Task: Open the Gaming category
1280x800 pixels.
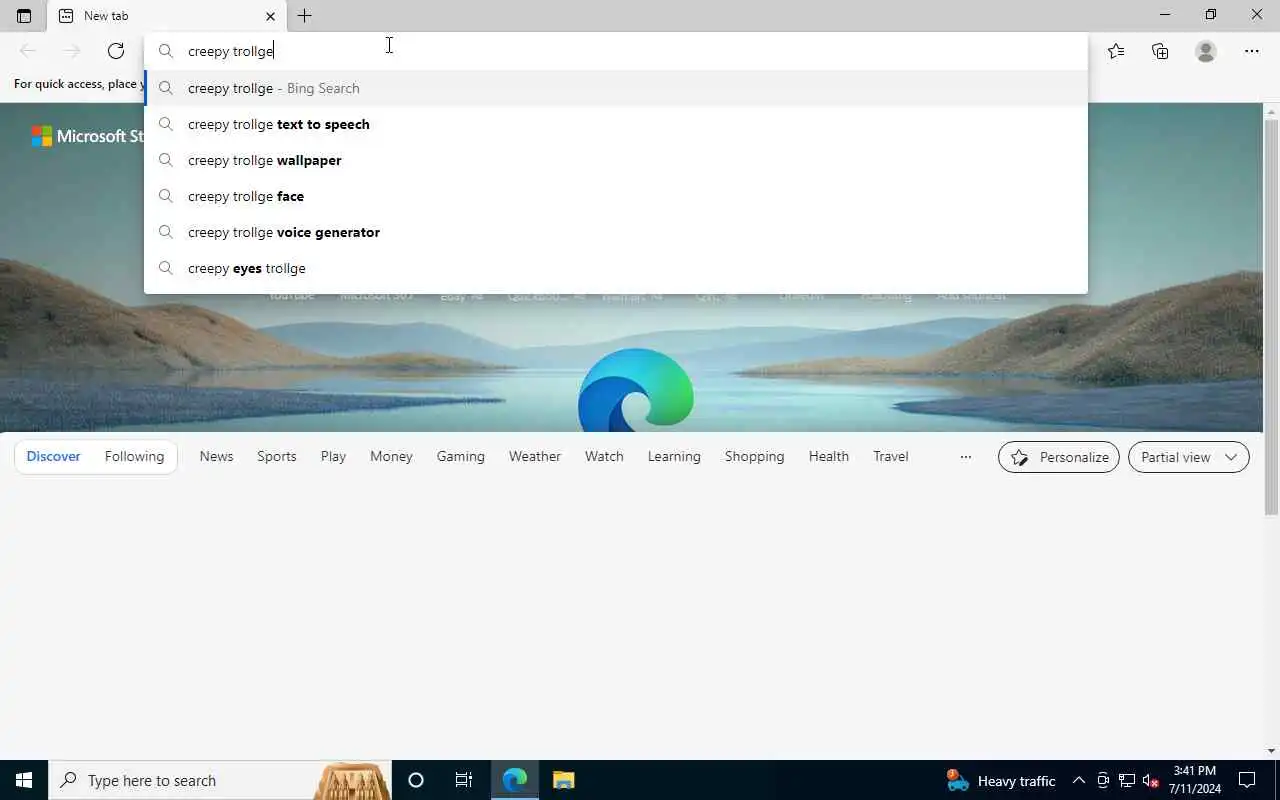Action: point(460,456)
